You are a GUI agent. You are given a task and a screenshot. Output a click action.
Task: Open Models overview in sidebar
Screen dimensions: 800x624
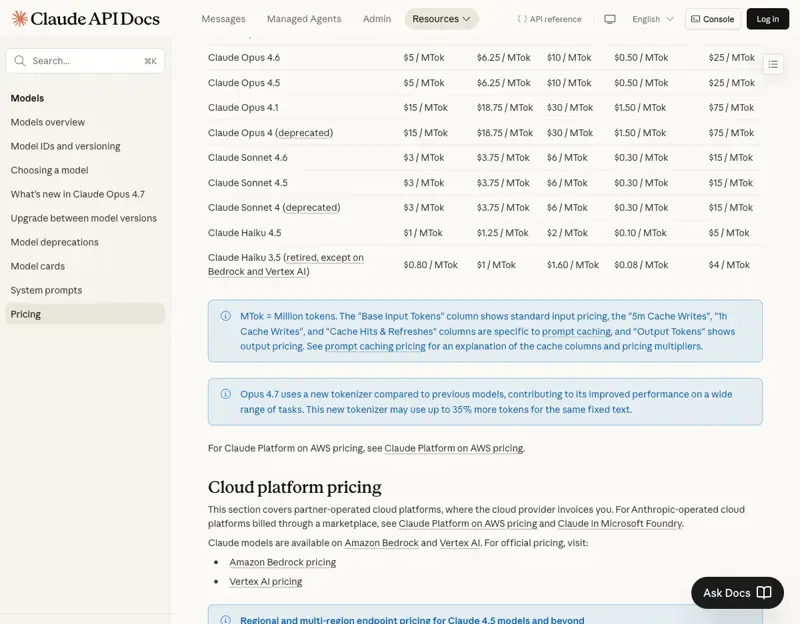[x=48, y=122]
